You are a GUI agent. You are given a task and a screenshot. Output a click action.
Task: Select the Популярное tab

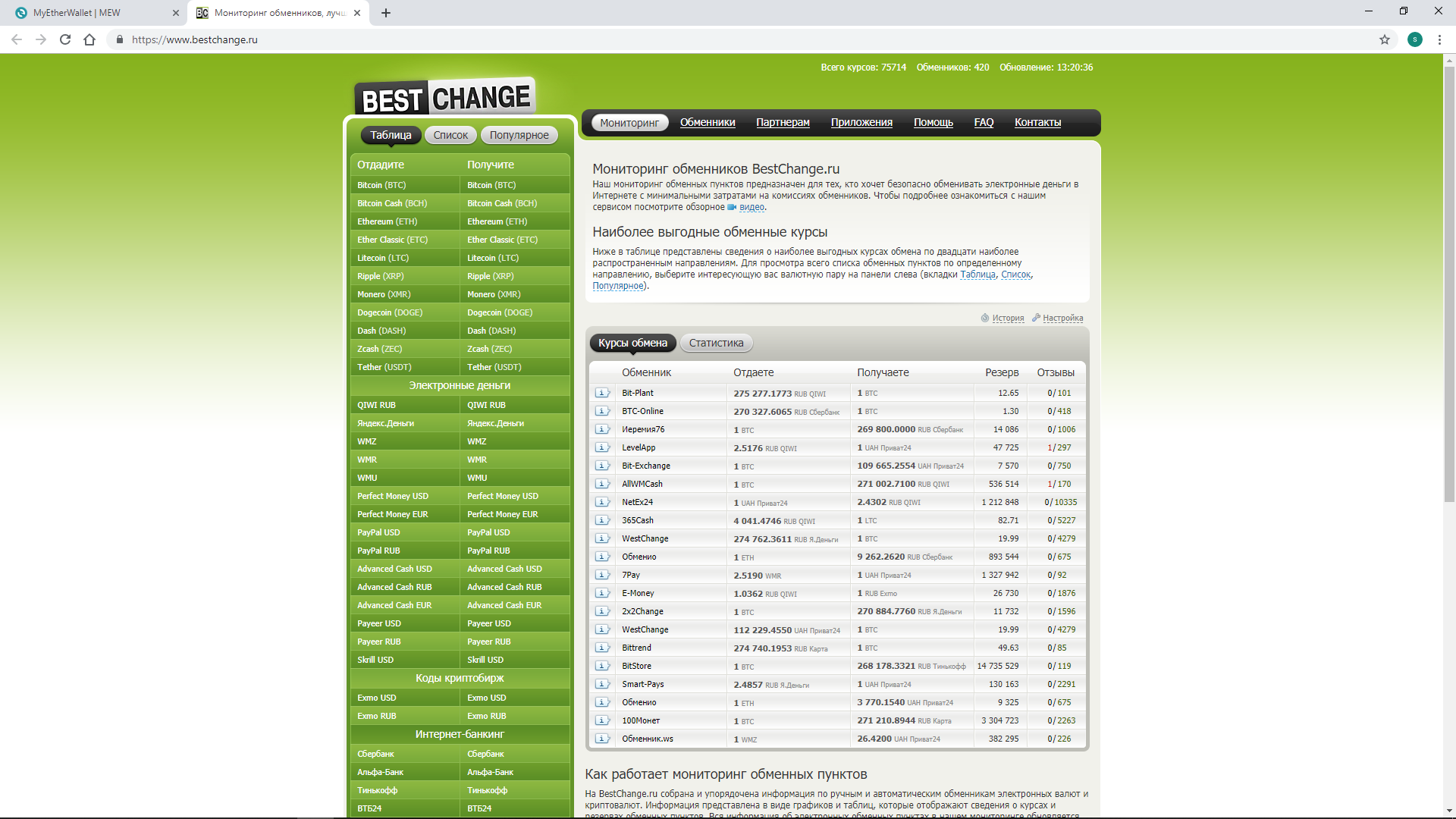519,135
